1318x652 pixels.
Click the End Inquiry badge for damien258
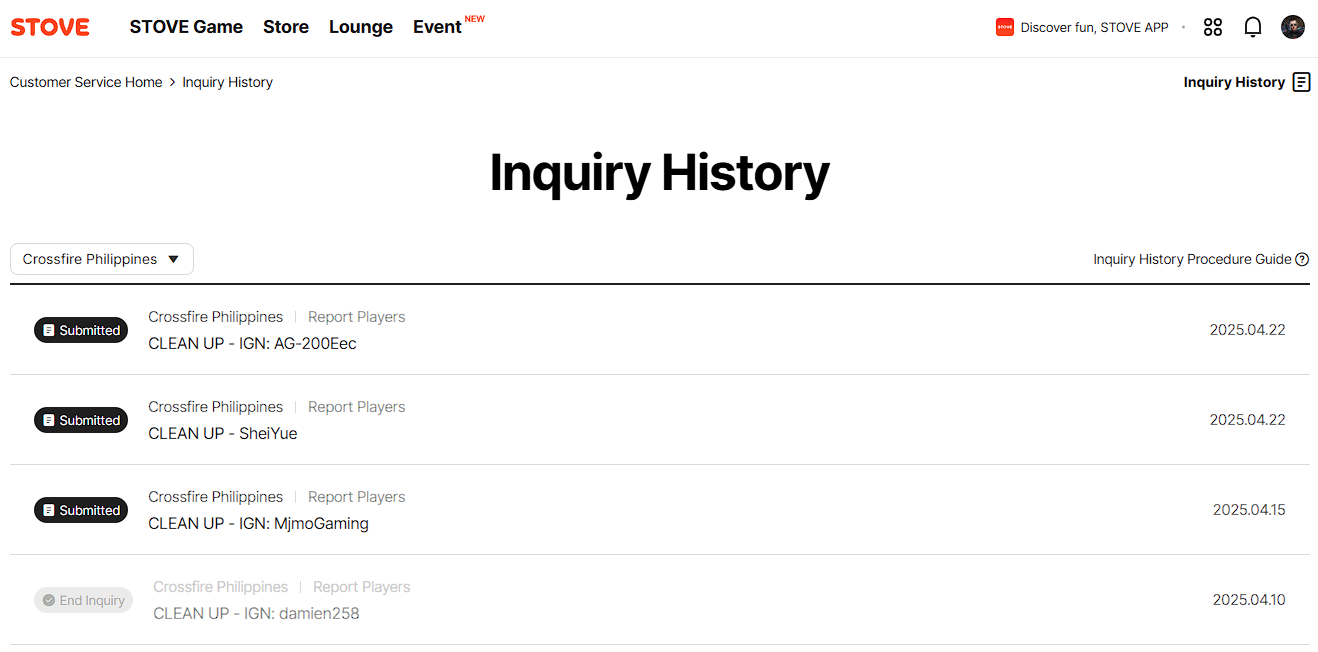pos(83,600)
